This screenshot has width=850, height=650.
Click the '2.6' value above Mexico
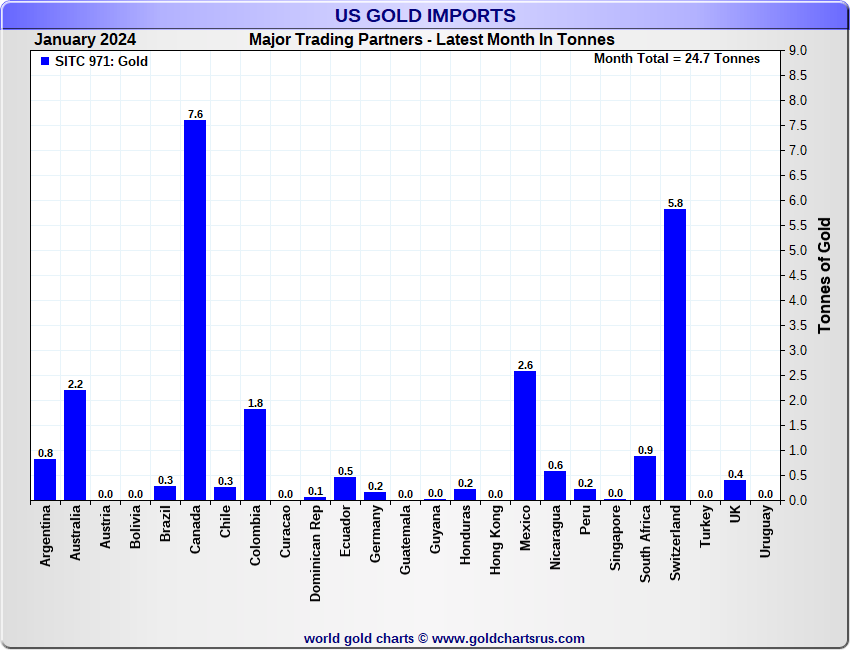(x=525, y=365)
